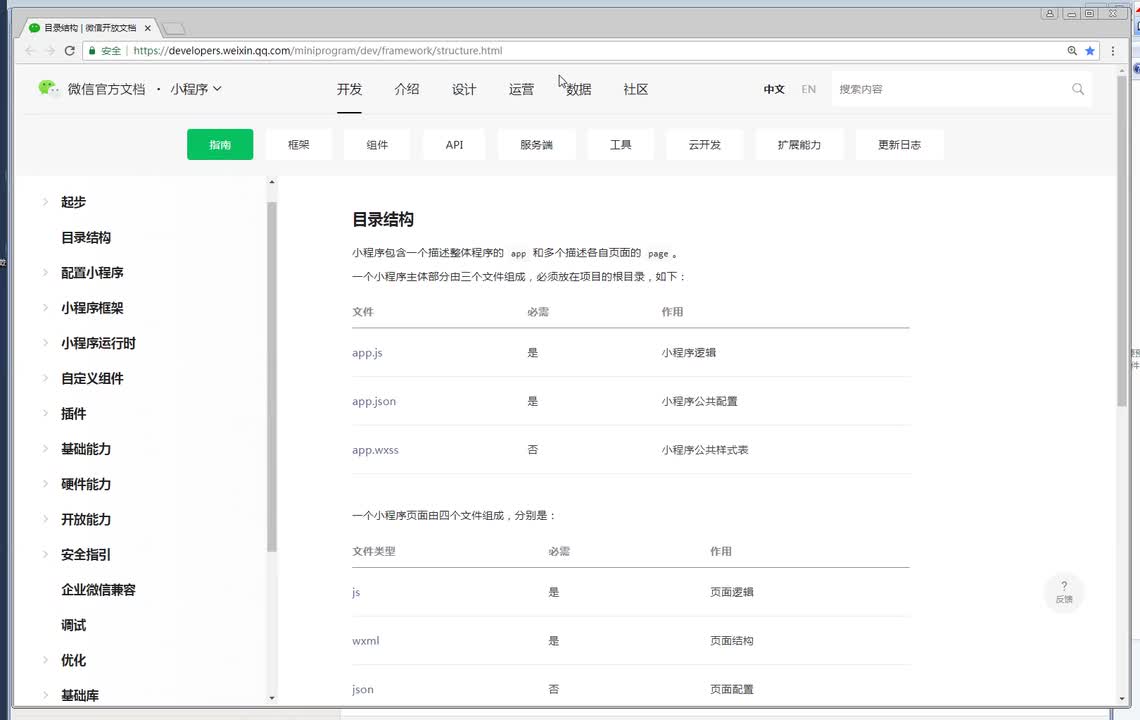Image resolution: width=1140 pixels, height=720 pixels.
Task: Expand the 硬件能力 sidebar section
Action: pos(45,484)
